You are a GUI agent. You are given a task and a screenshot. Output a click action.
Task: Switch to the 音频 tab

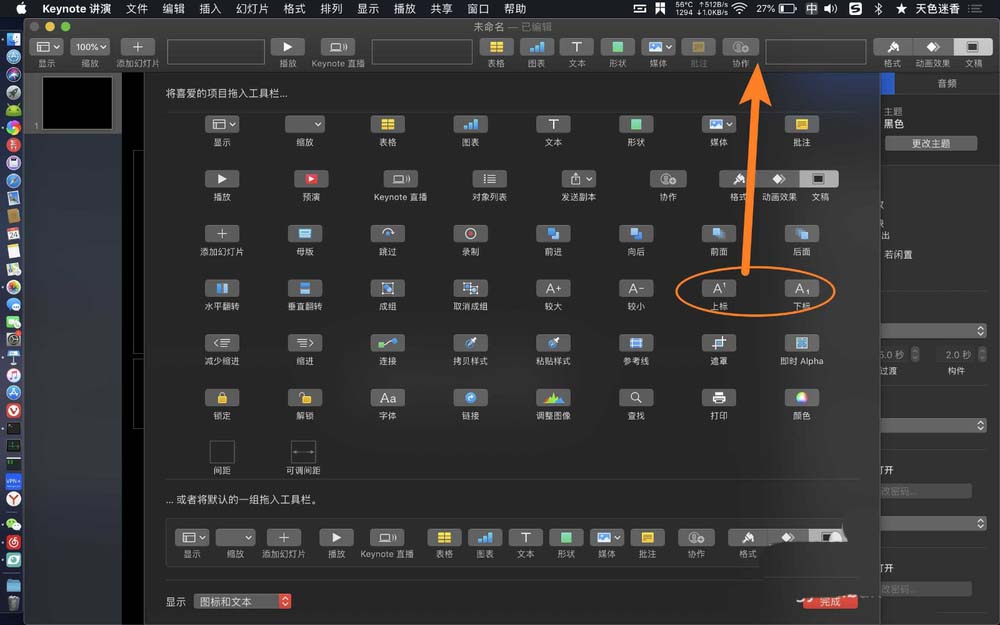[x=946, y=84]
